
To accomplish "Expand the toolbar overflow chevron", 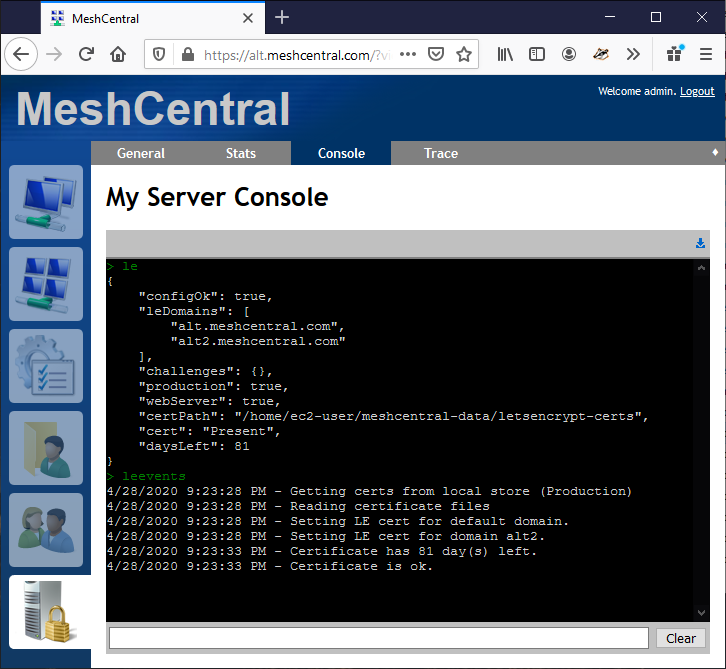I will [632, 54].
